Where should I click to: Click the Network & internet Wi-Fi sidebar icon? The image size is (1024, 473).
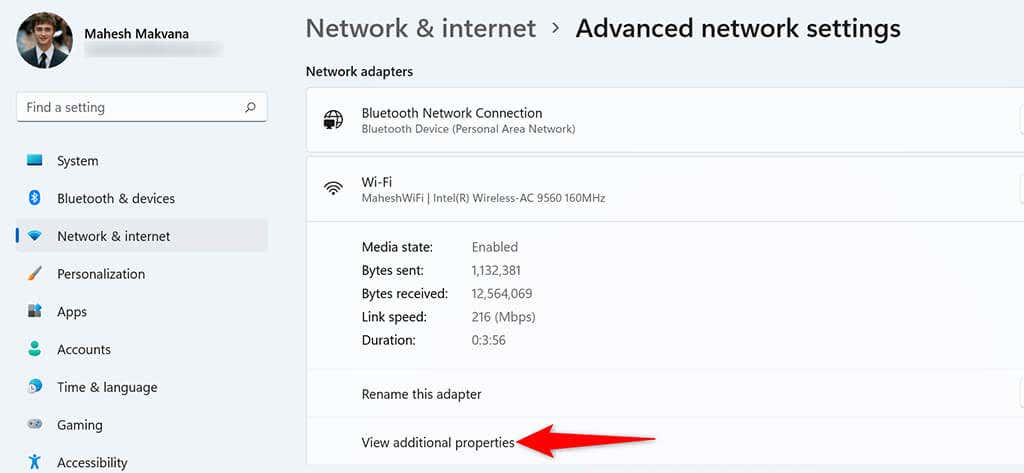(x=35, y=236)
